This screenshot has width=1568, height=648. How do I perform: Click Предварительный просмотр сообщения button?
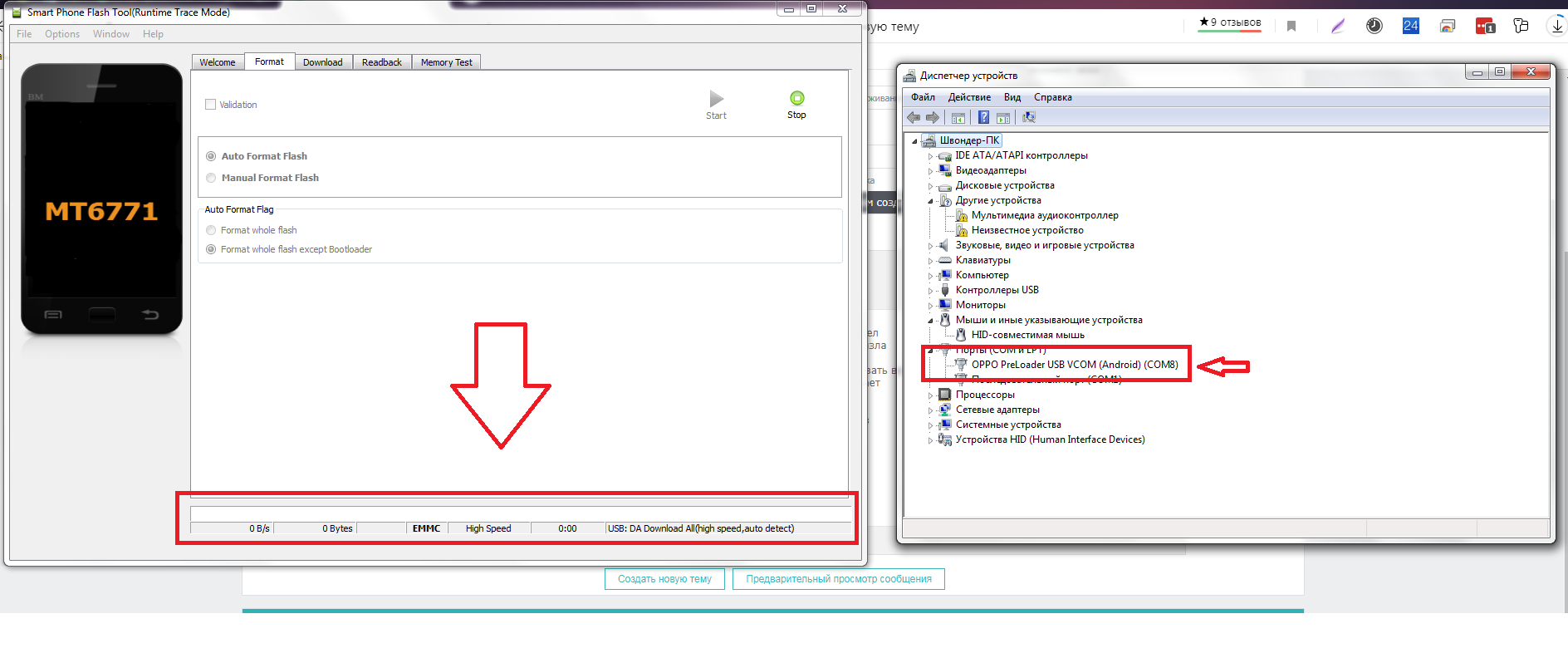click(838, 579)
